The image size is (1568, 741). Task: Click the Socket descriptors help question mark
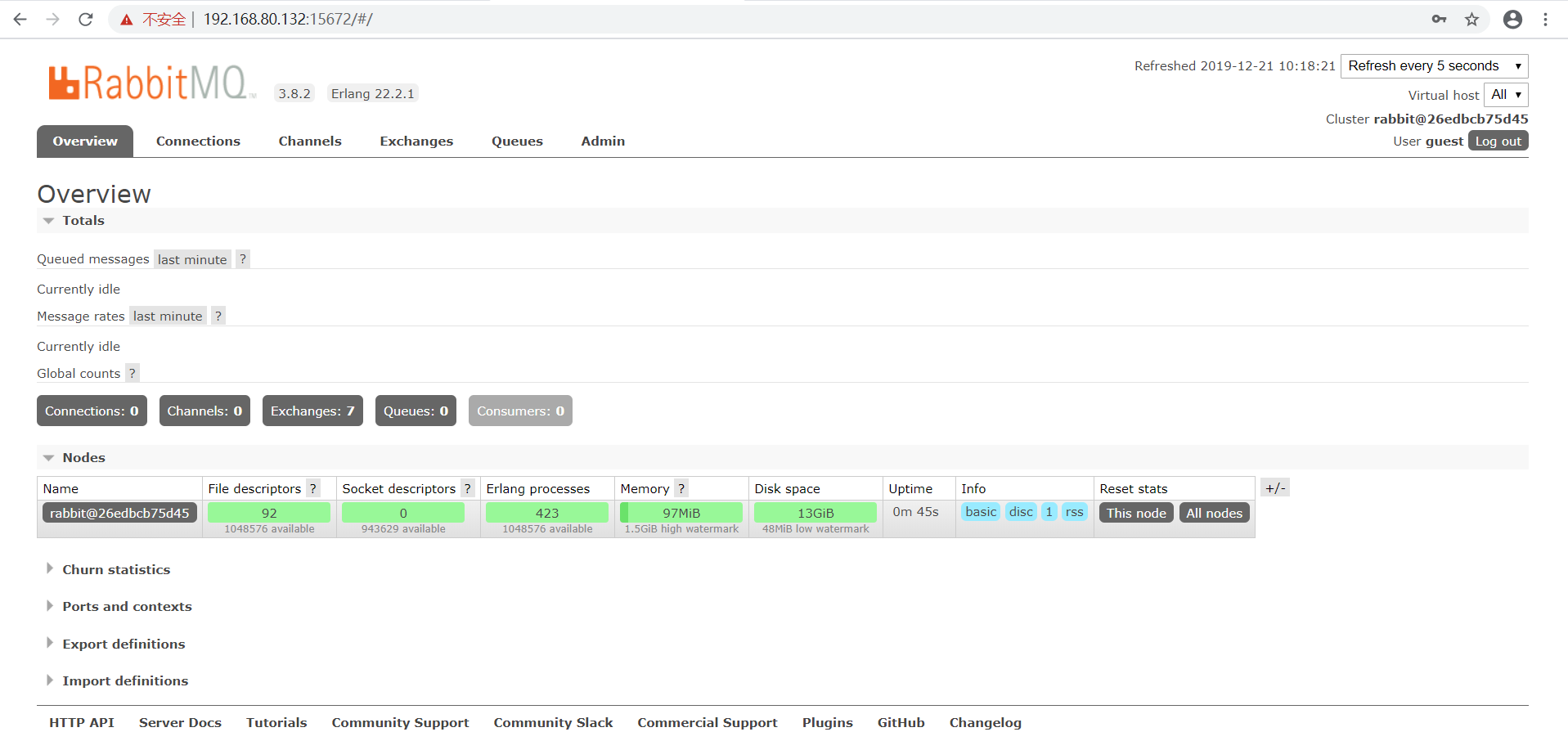[468, 489]
